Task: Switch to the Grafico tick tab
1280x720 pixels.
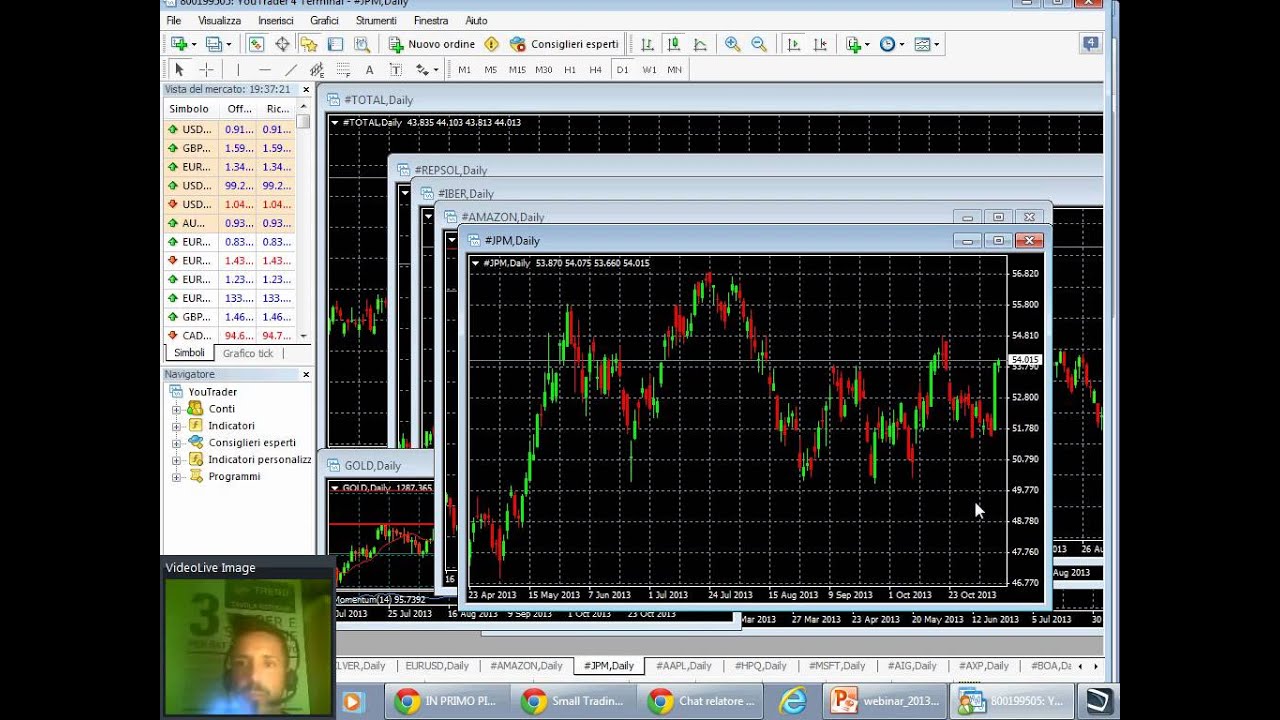Action: coord(248,353)
